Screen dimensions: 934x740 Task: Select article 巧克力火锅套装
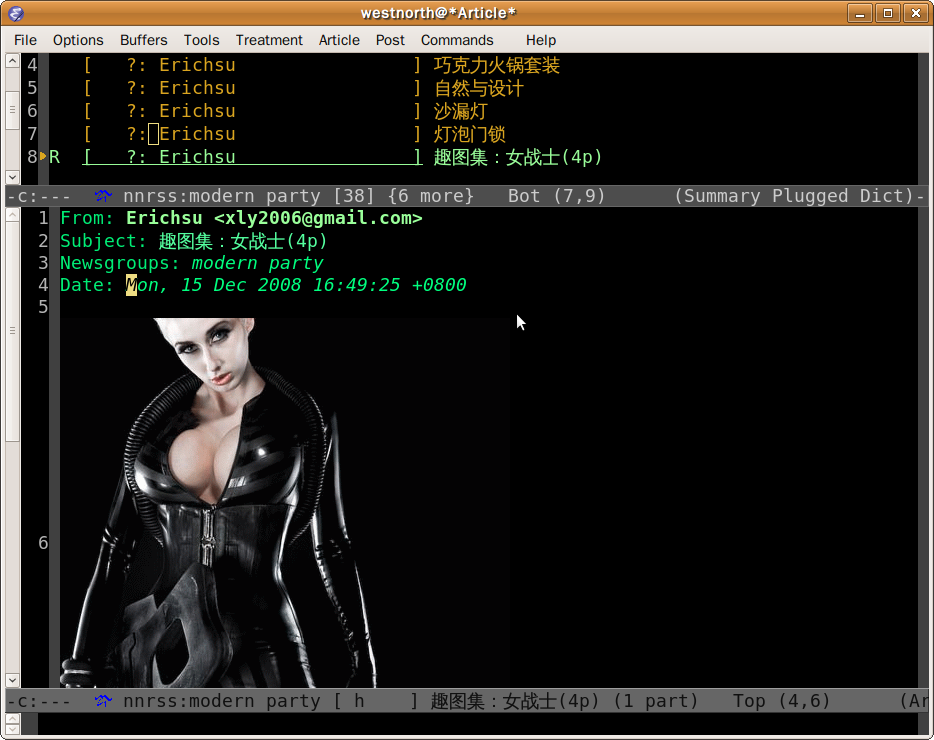tap(497, 65)
